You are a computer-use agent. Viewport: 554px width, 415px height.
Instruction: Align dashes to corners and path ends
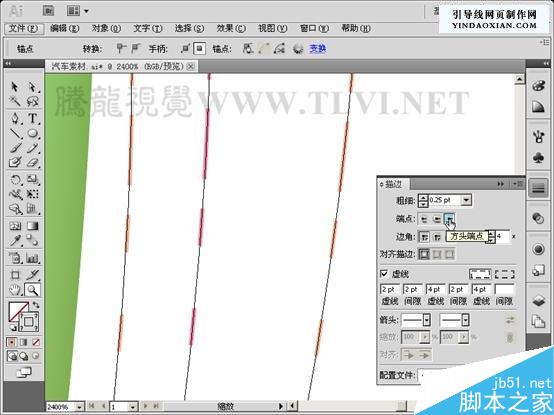(x=505, y=274)
